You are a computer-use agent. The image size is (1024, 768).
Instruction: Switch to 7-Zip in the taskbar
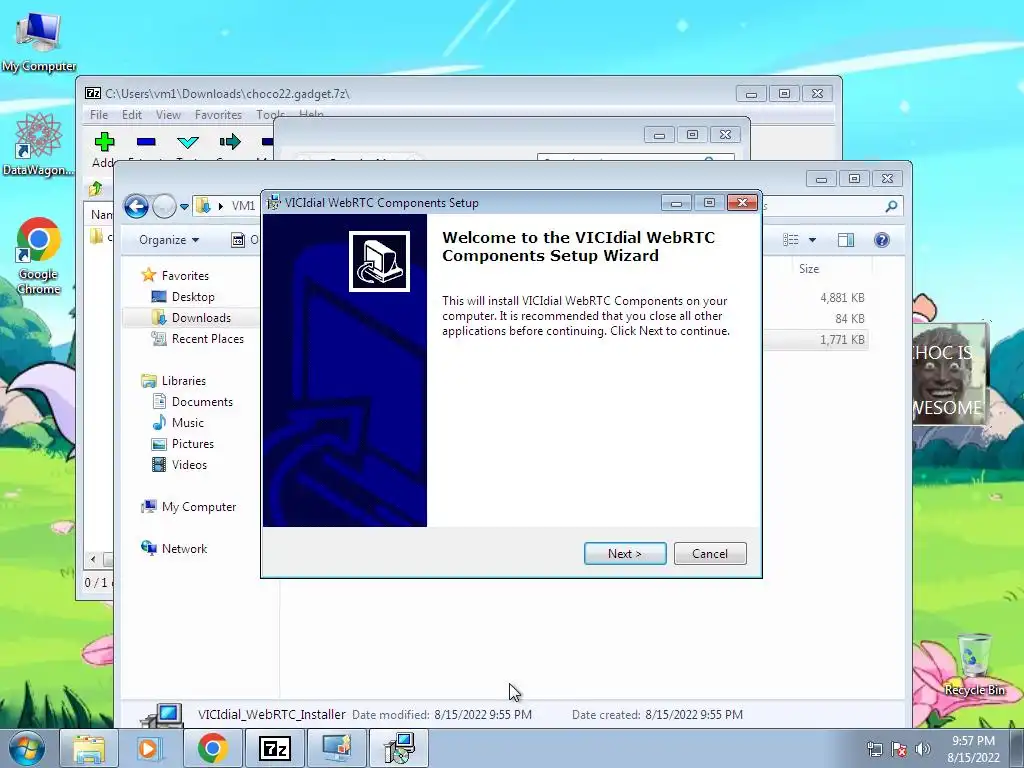coord(274,748)
